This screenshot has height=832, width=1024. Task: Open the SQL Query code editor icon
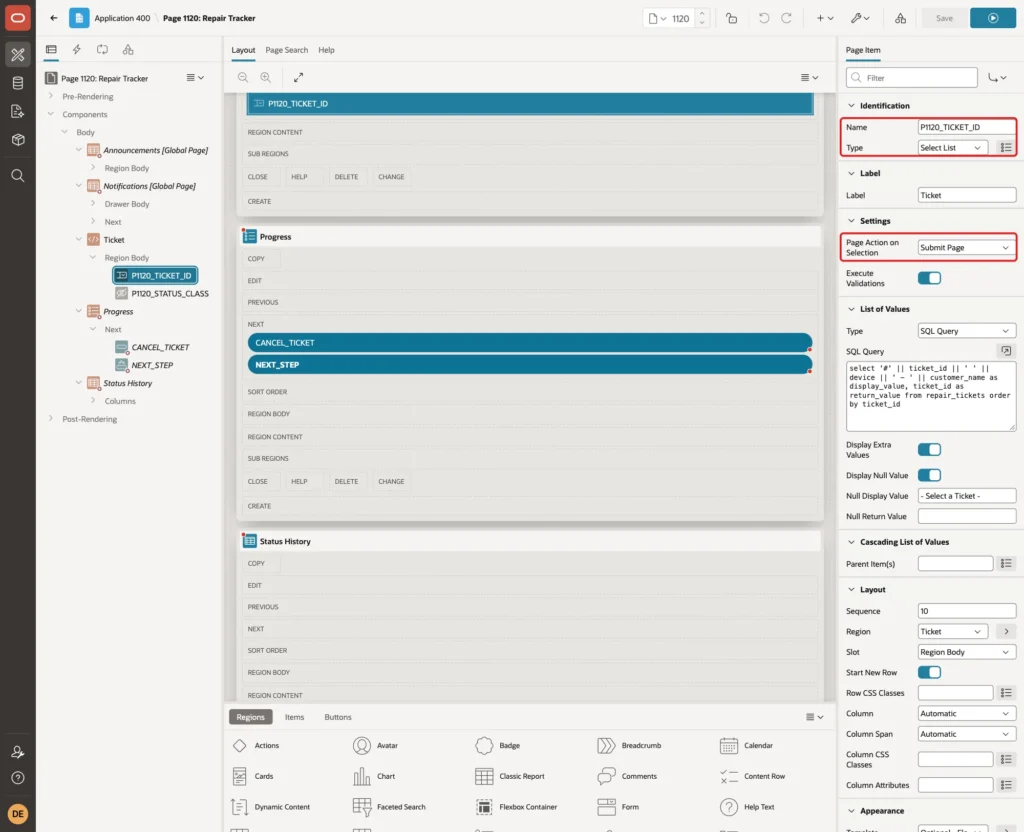1006,351
